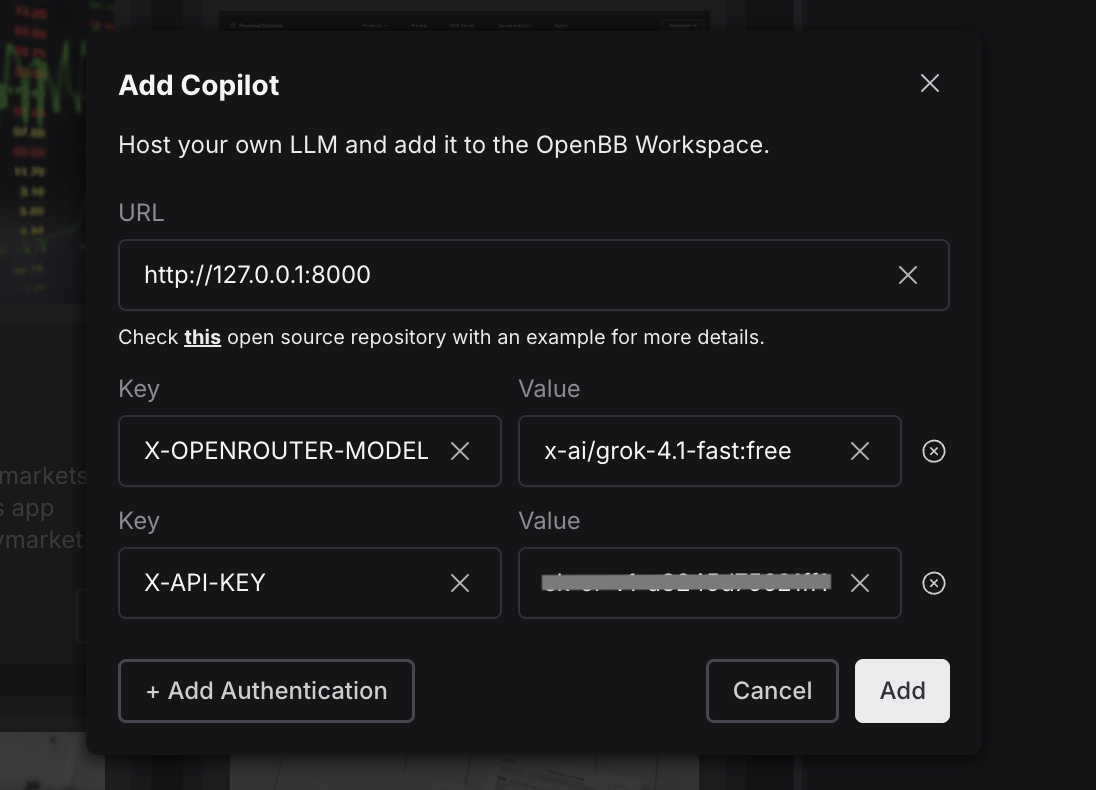
Task: Cancel adding the copilot
Action: click(x=771, y=690)
